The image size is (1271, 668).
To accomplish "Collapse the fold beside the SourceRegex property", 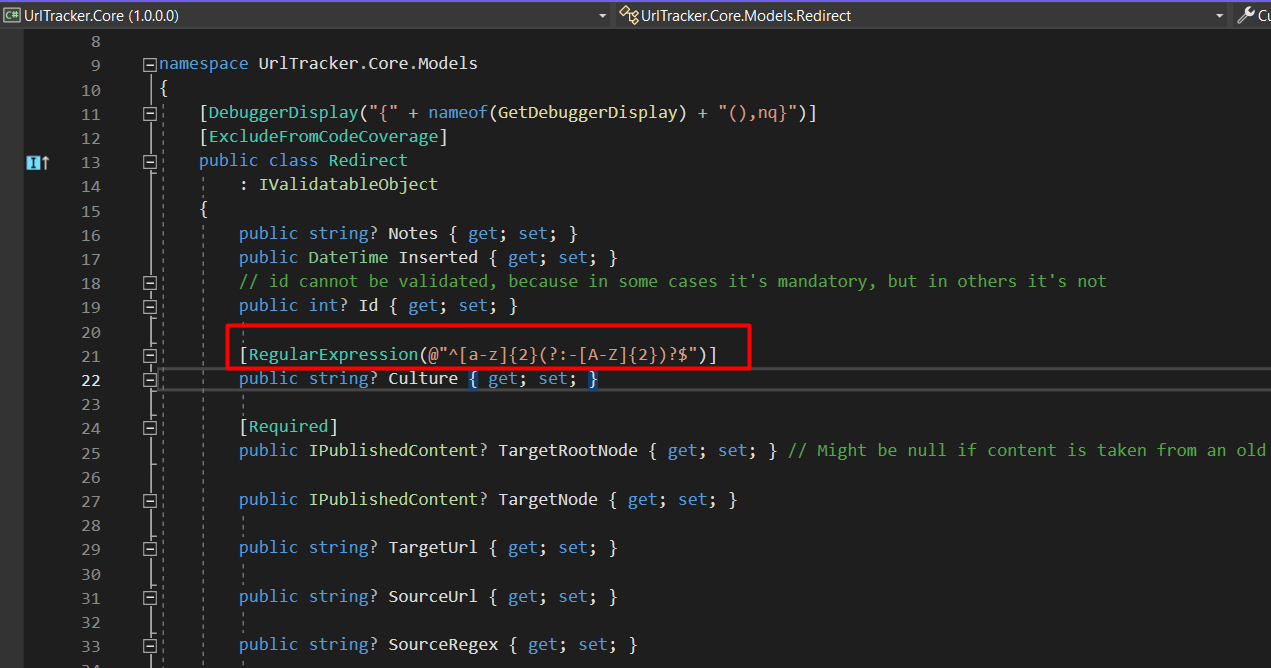I will tap(150, 644).
